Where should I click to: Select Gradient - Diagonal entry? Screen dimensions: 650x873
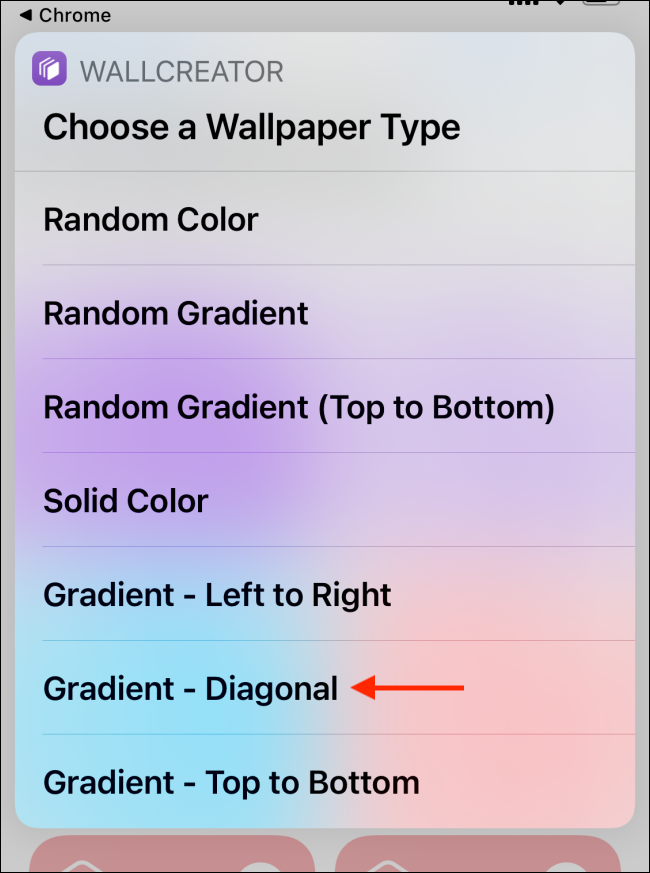(190, 689)
